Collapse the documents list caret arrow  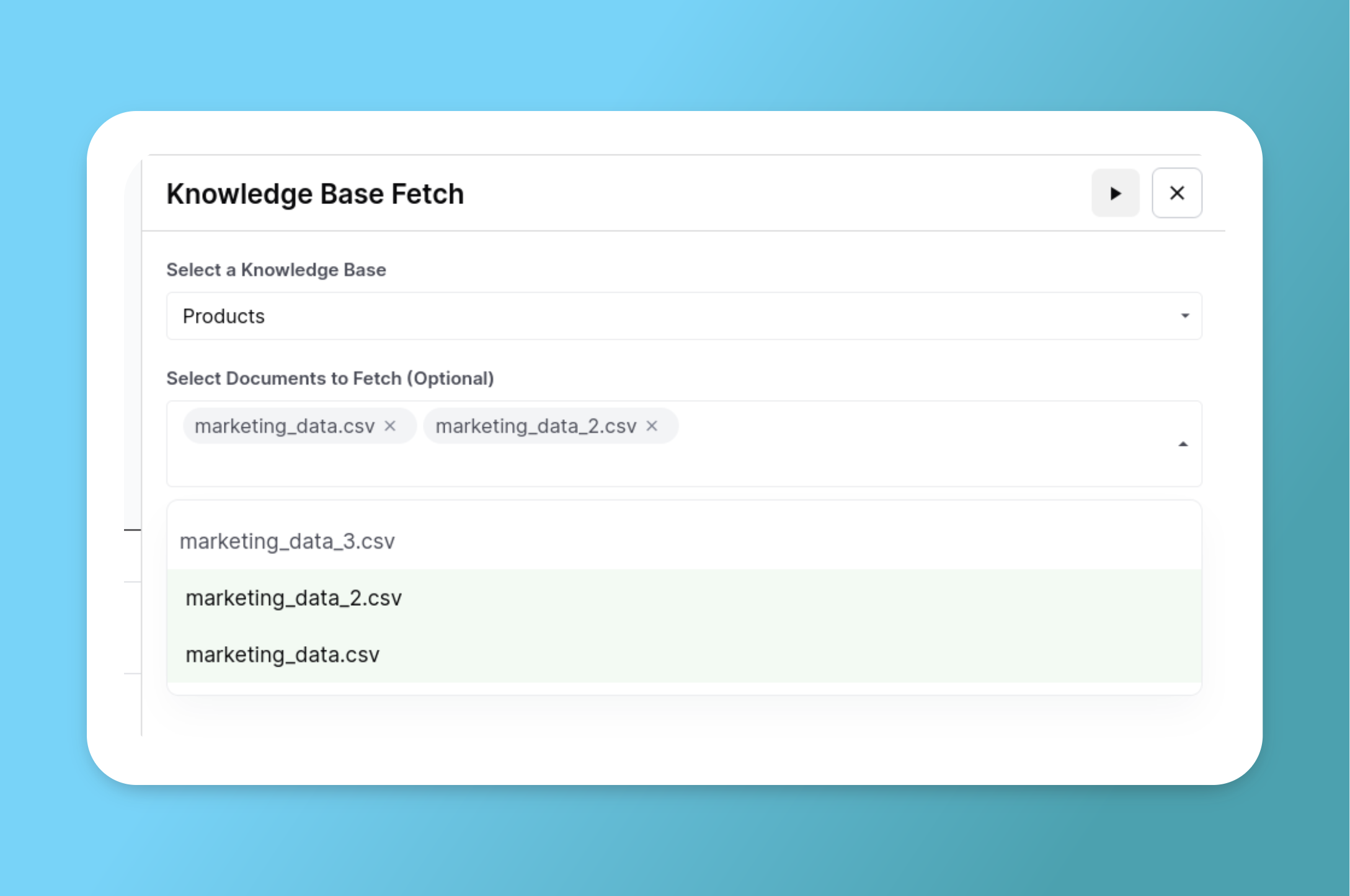(1183, 444)
